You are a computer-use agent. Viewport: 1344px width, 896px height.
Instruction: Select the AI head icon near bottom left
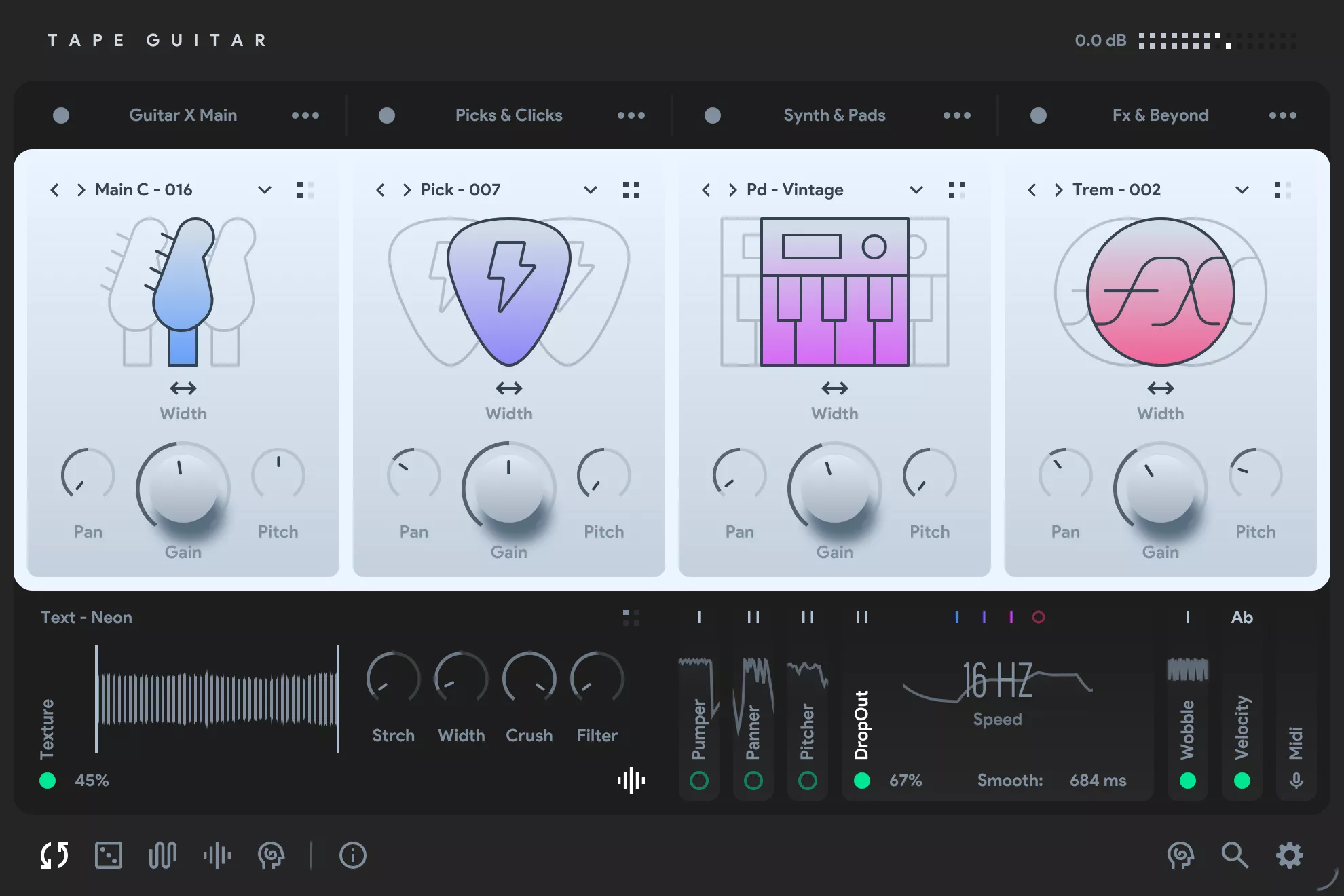pos(269,855)
